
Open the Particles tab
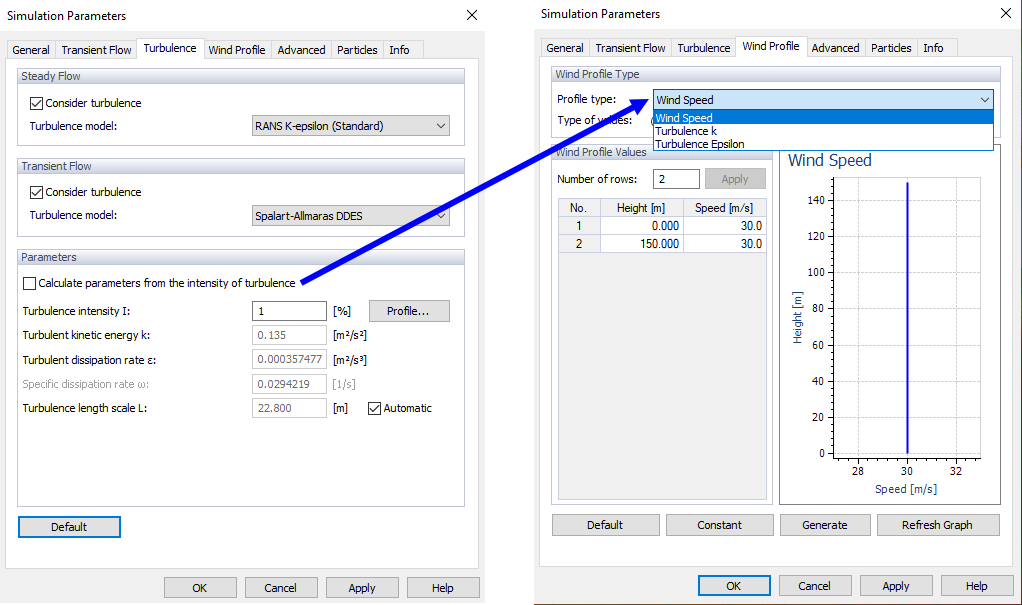coord(356,48)
